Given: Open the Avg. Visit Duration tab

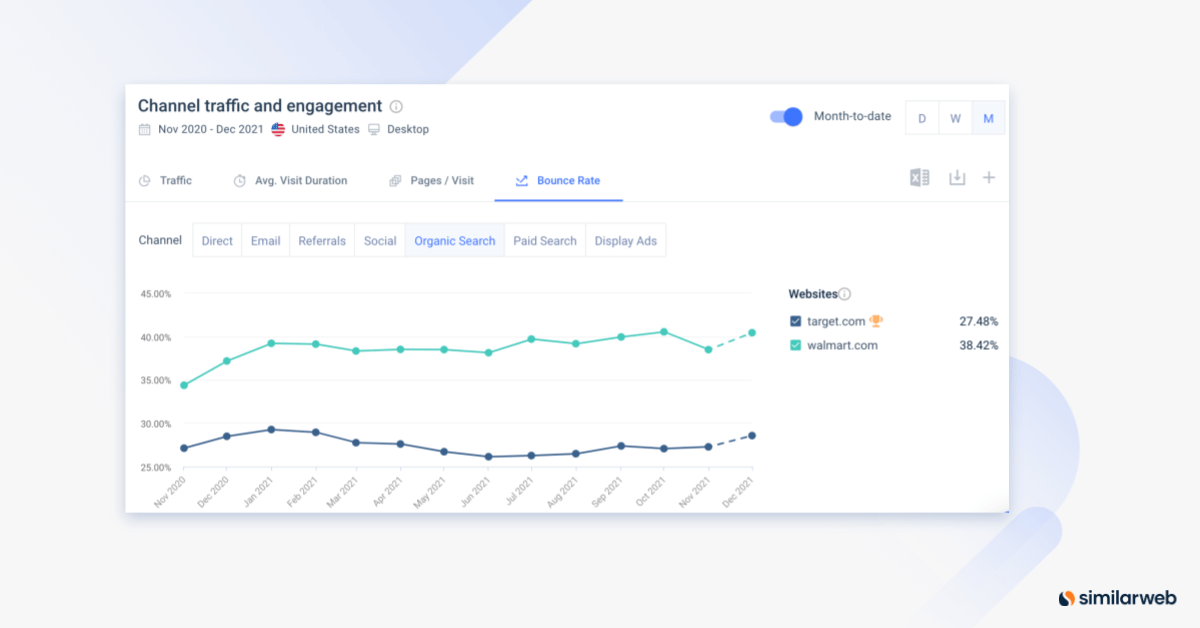Looking at the screenshot, I should click(x=300, y=180).
